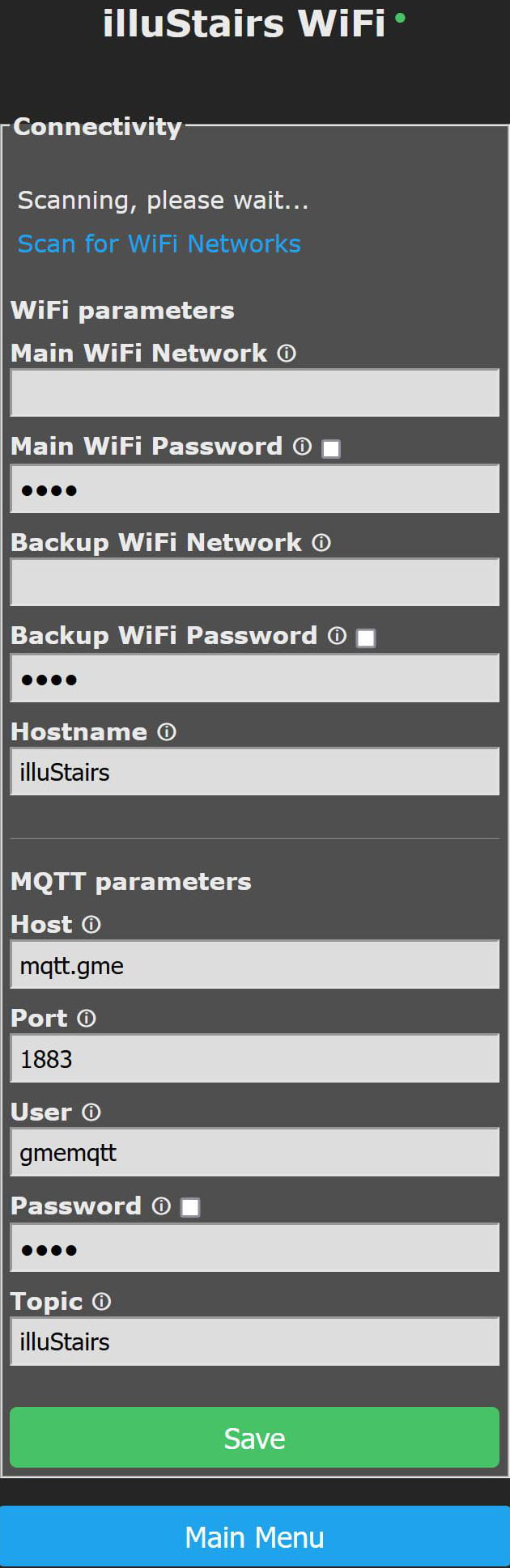This screenshot has width=510, height=1568.
Task: Click info icon beside Backup WiFi Password
Action: pos(337,636)
